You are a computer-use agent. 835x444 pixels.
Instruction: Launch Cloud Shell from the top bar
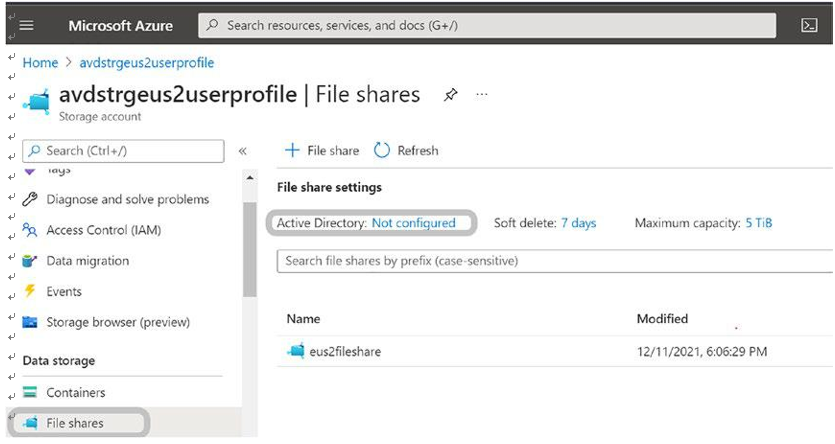click(x=809, y=25)
